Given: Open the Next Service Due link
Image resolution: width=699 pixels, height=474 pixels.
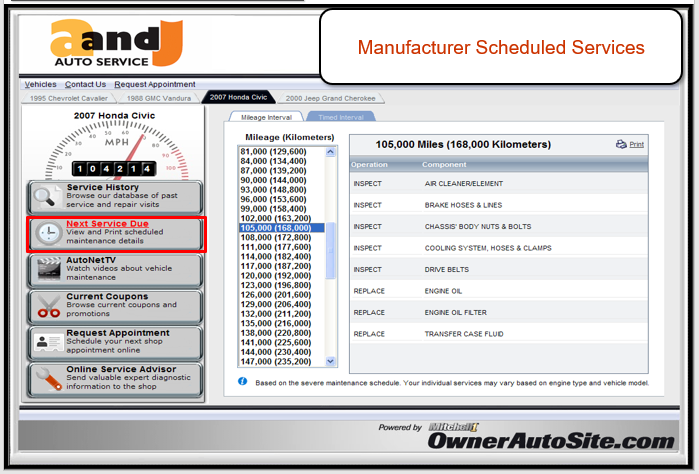Looking at the screenshot, I should pos(107,223).
